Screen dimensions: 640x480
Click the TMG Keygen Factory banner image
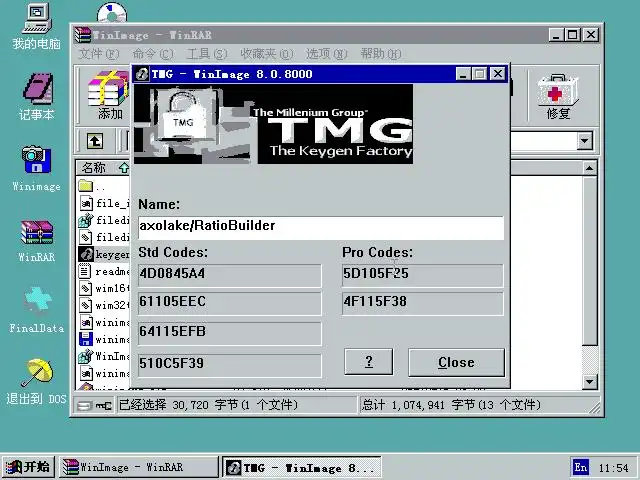(273, 124)
